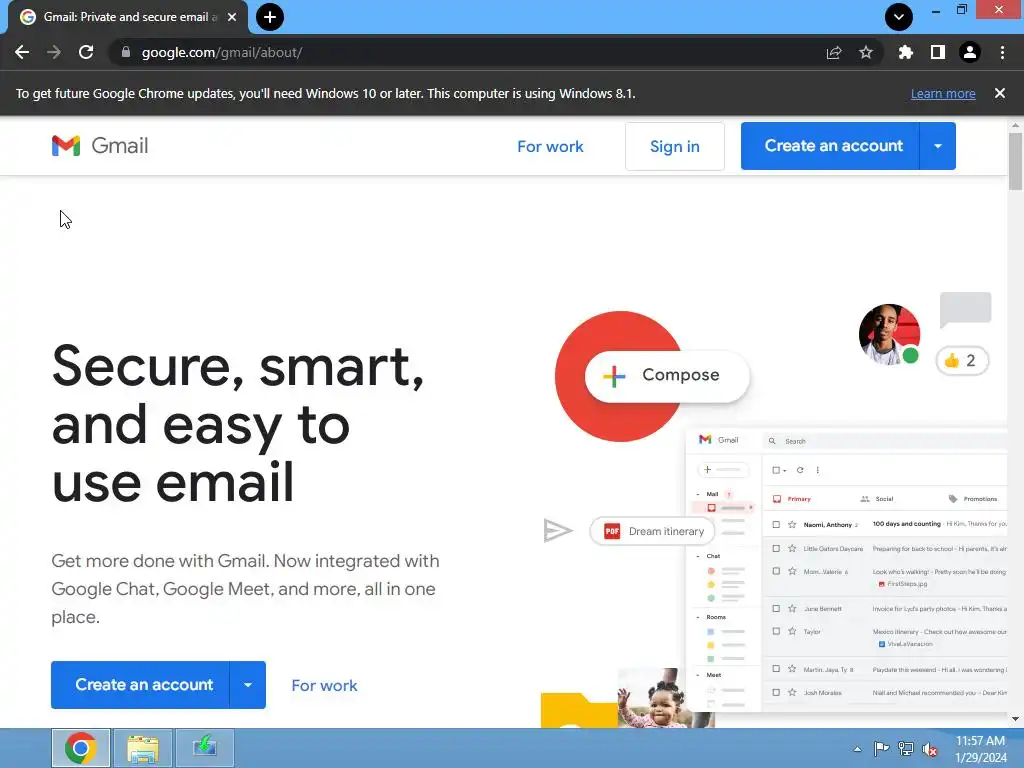Reload the Gmail about page
The width and height of the screenshot is (1024, 768).
click(86, 52)
